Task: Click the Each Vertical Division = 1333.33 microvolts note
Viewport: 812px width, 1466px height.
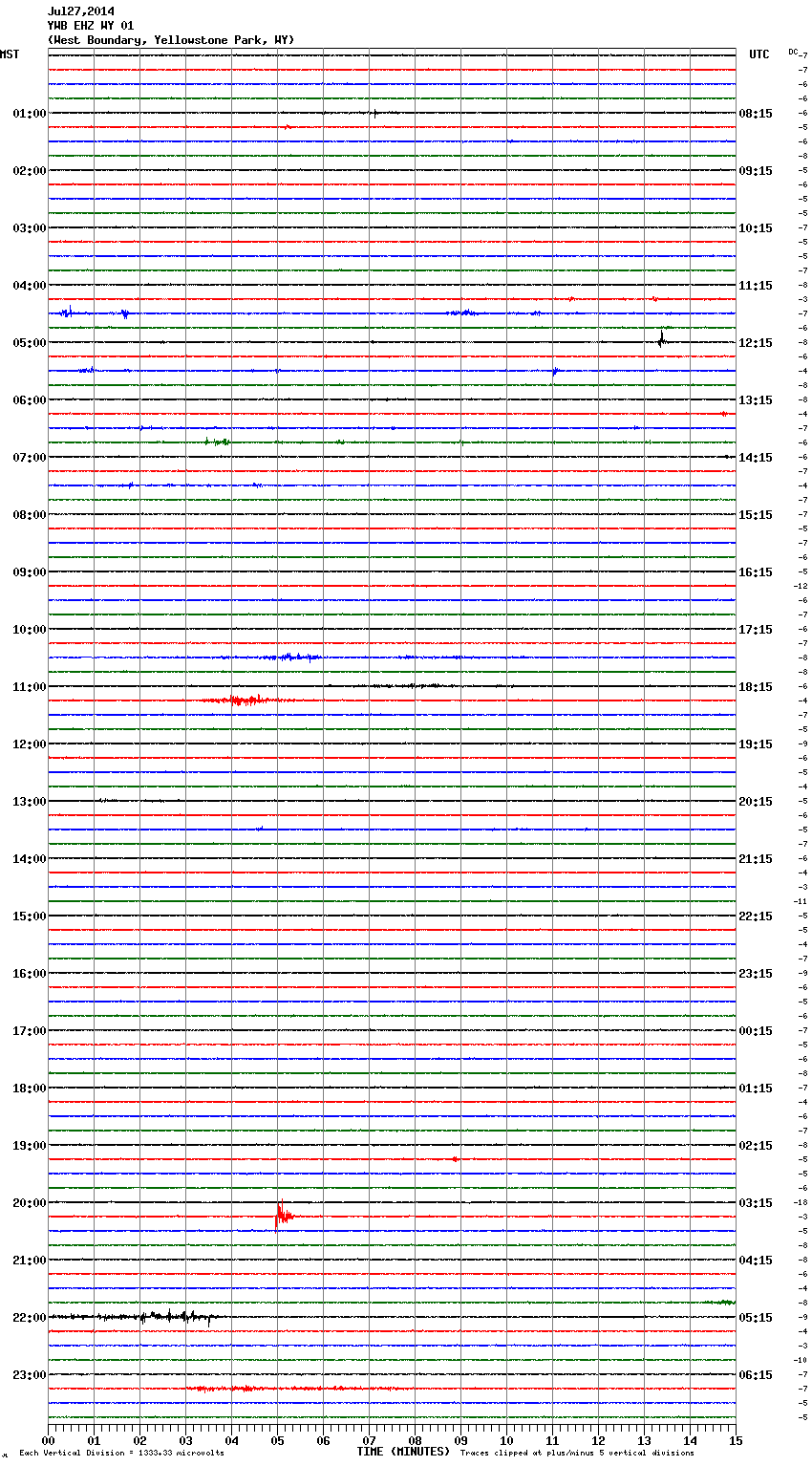Action: [x=121, y=1454]
